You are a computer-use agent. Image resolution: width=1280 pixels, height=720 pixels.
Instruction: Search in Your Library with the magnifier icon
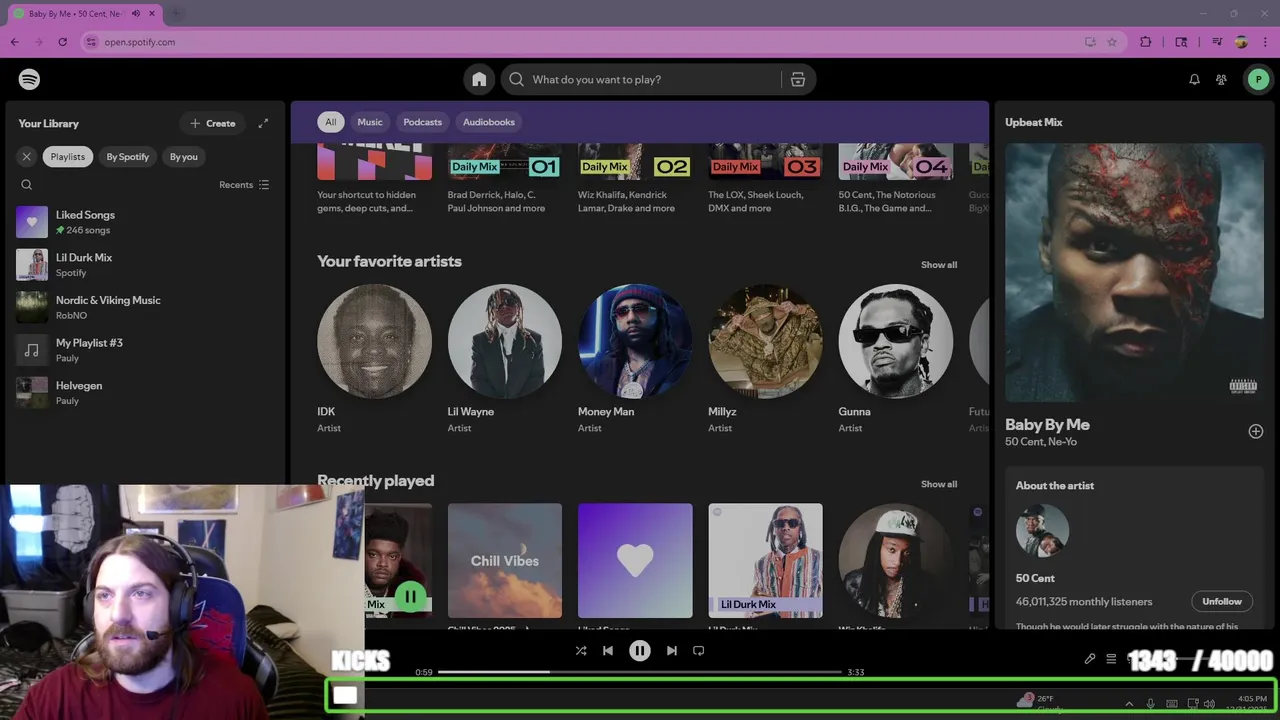tap(27, 185)
